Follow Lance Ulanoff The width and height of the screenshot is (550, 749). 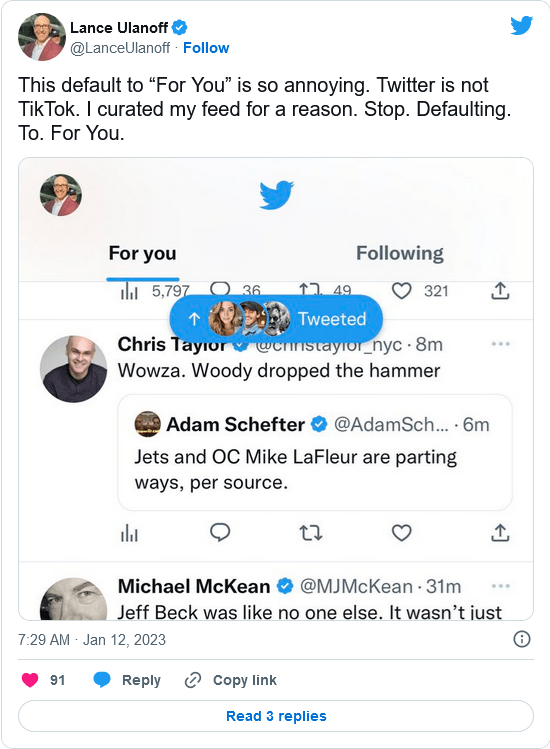click(206, 48)
